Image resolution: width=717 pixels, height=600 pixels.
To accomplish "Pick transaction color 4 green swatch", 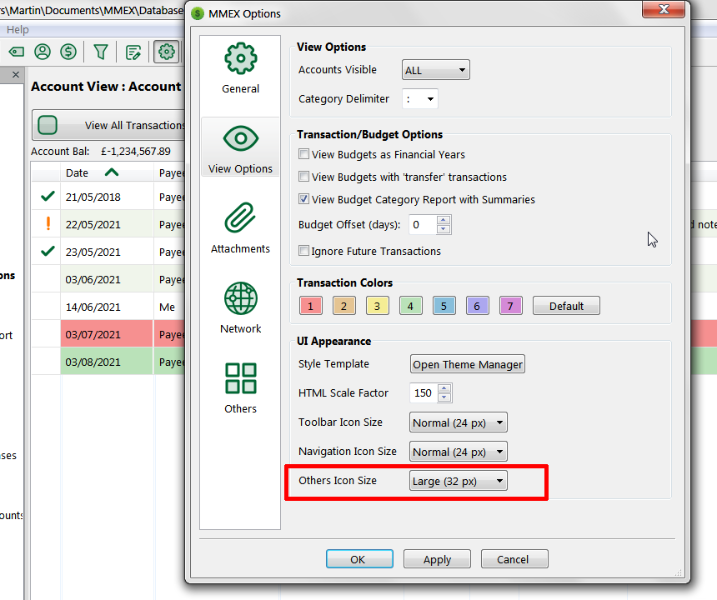I will pyautogui.click(x=411, y=306).
